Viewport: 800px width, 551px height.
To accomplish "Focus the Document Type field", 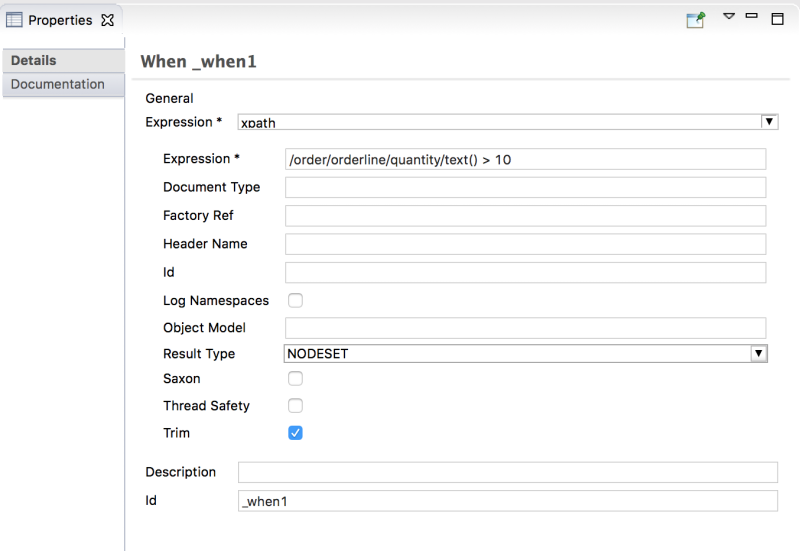I will 525,187.
